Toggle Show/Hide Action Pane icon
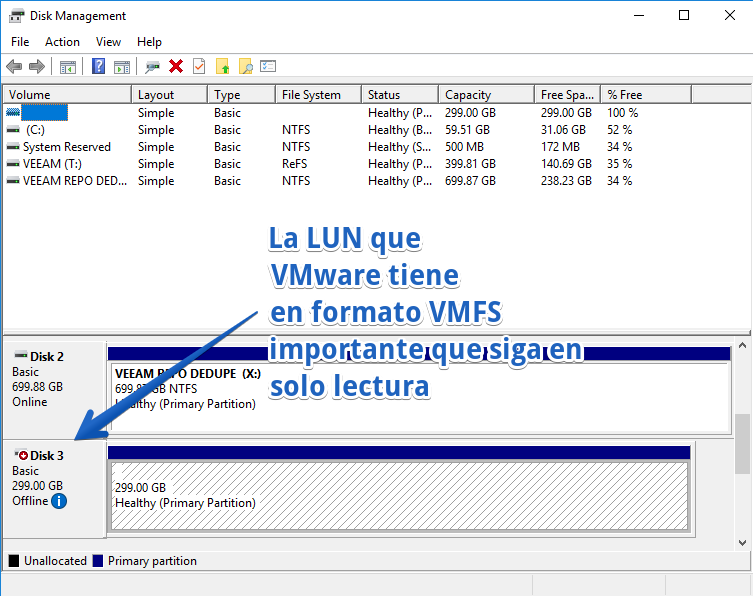 tap(122, 67)
